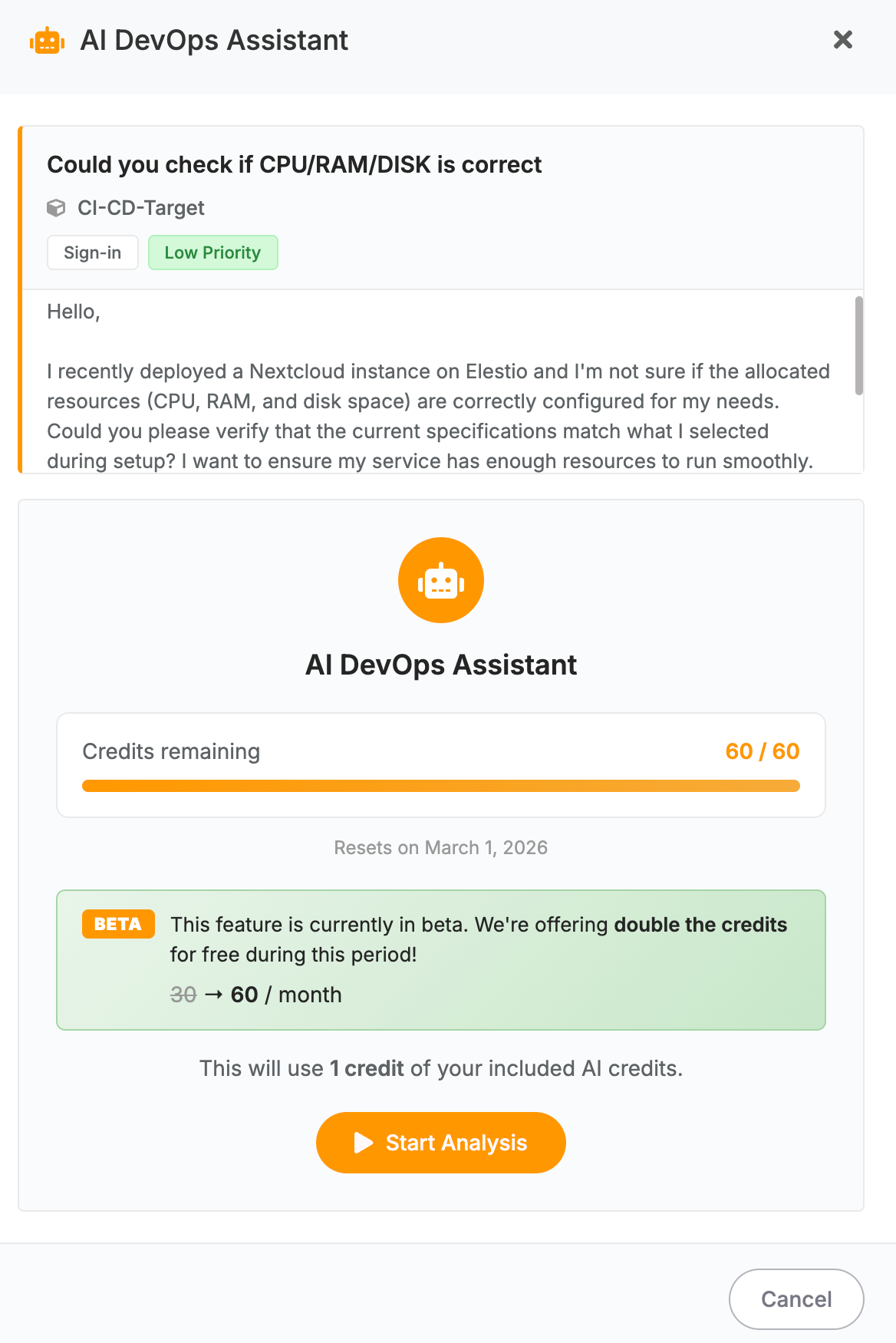896x1343 pixels.
Task: Click the robot icon in the header
Action: point(48,39)
